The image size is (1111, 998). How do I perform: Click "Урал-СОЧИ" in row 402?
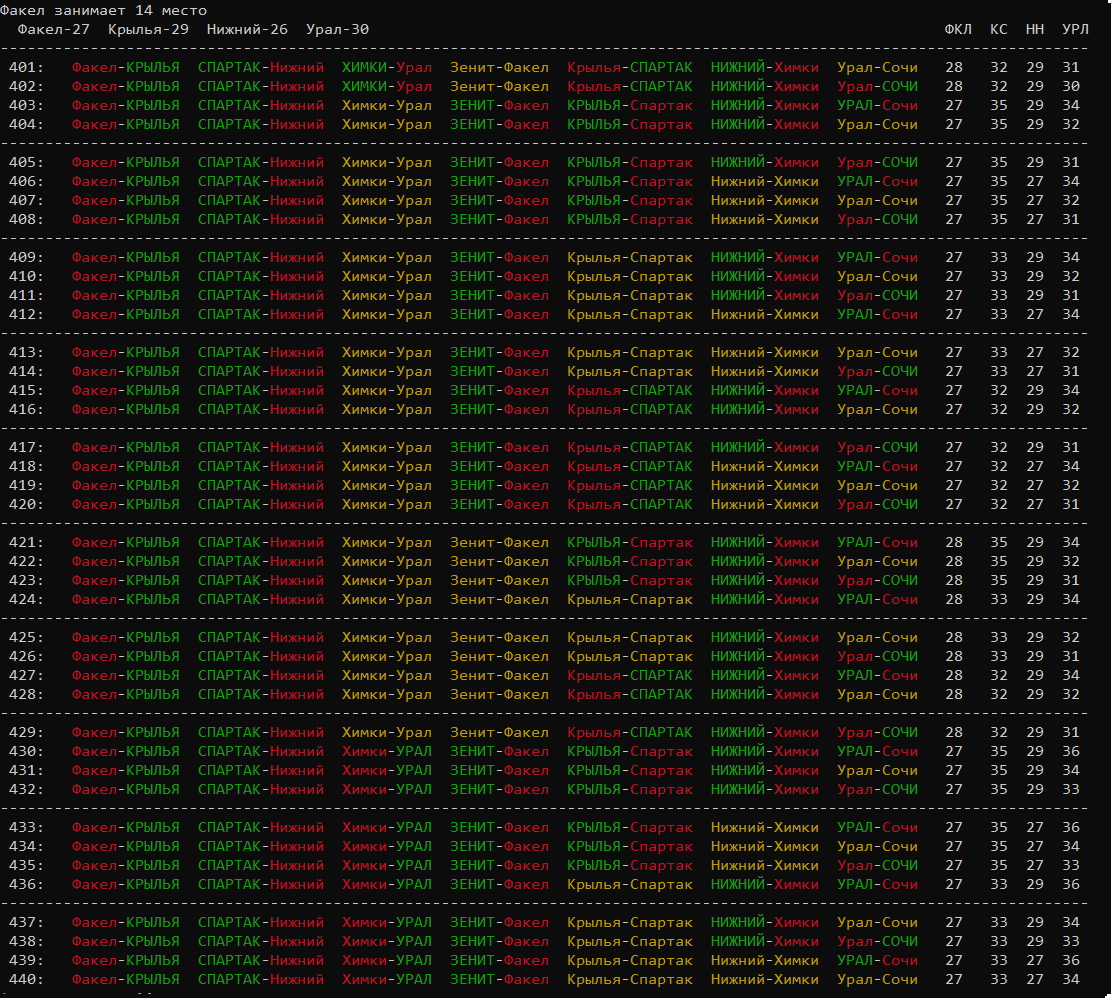[x=877, y=87]
